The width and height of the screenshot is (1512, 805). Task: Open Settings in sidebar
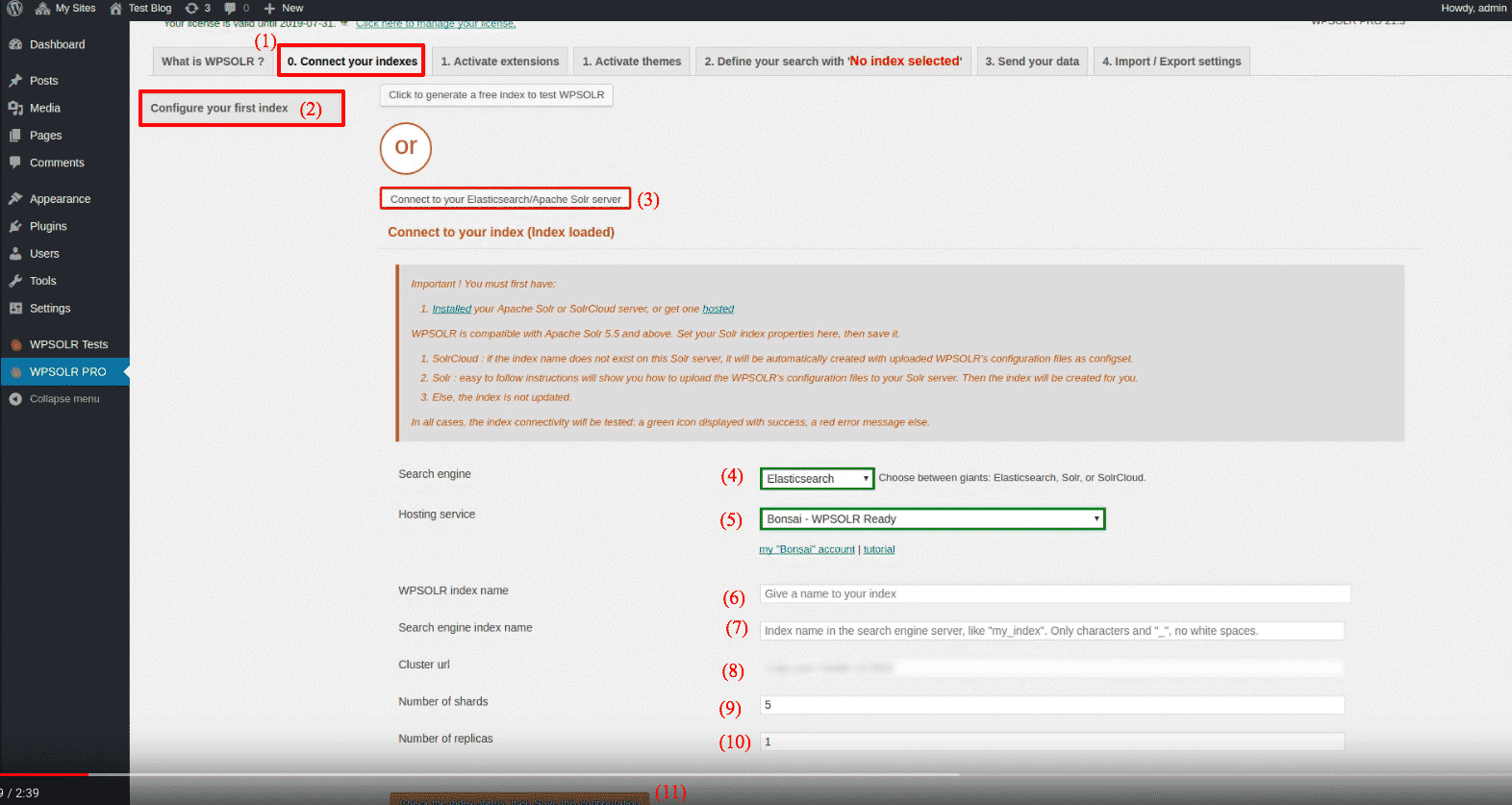(x=64, y=309)
